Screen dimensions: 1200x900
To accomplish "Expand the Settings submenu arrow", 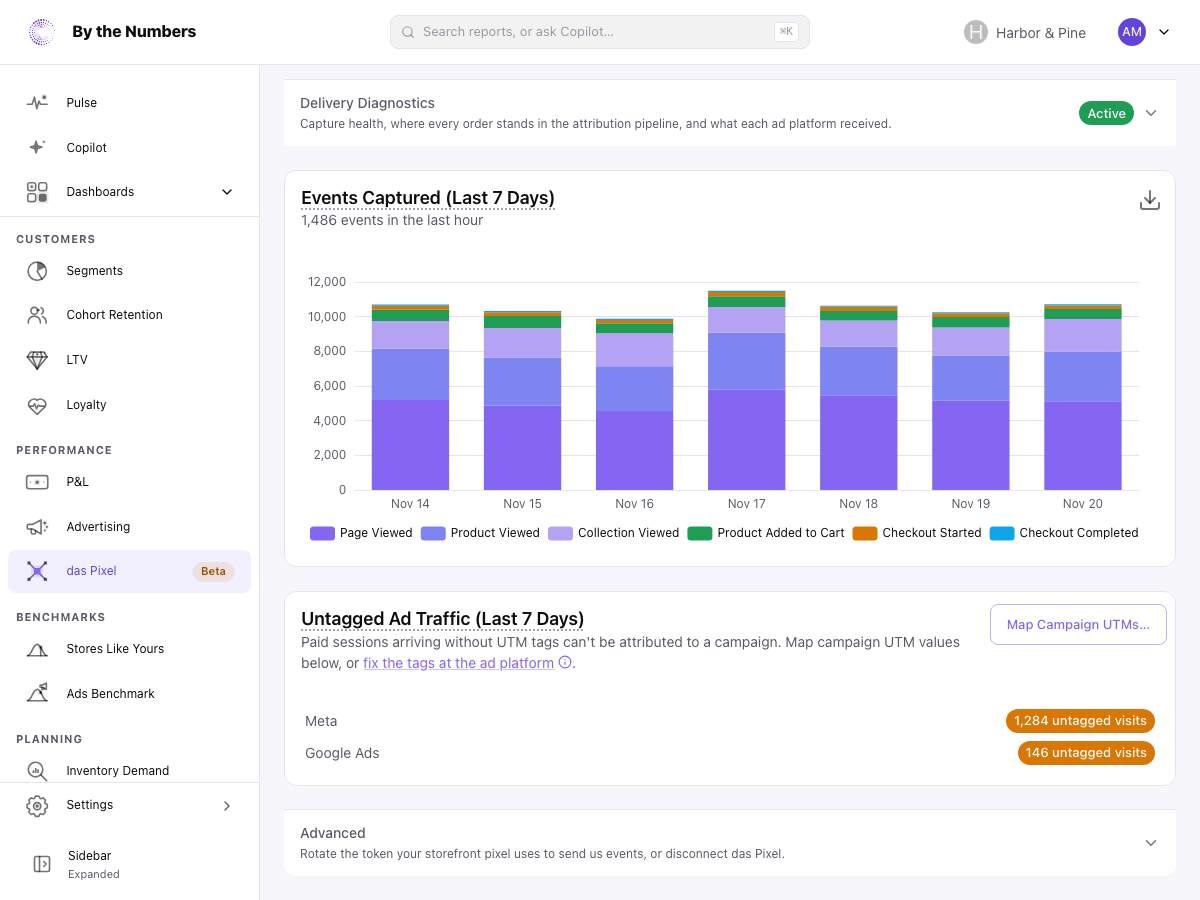I will [x=227, y=805].
